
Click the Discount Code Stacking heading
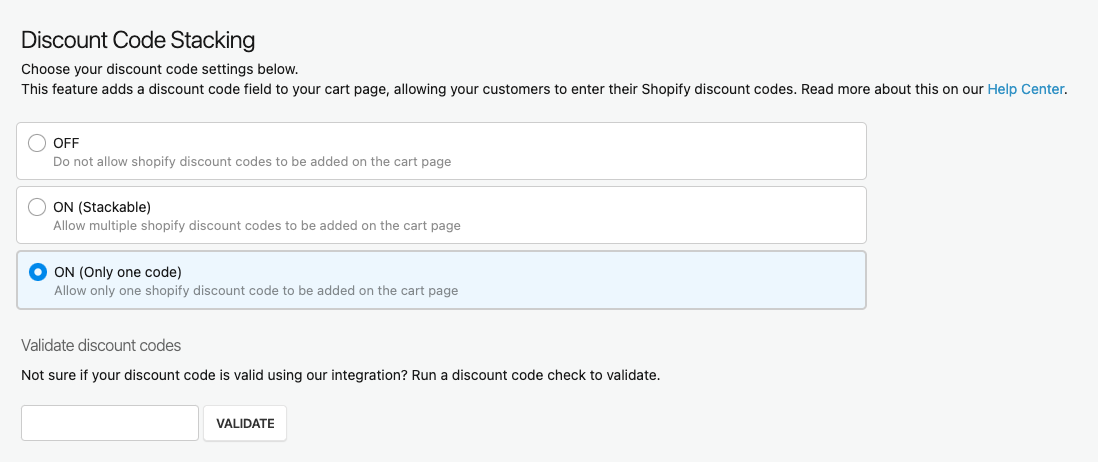[x=138, y=41]
